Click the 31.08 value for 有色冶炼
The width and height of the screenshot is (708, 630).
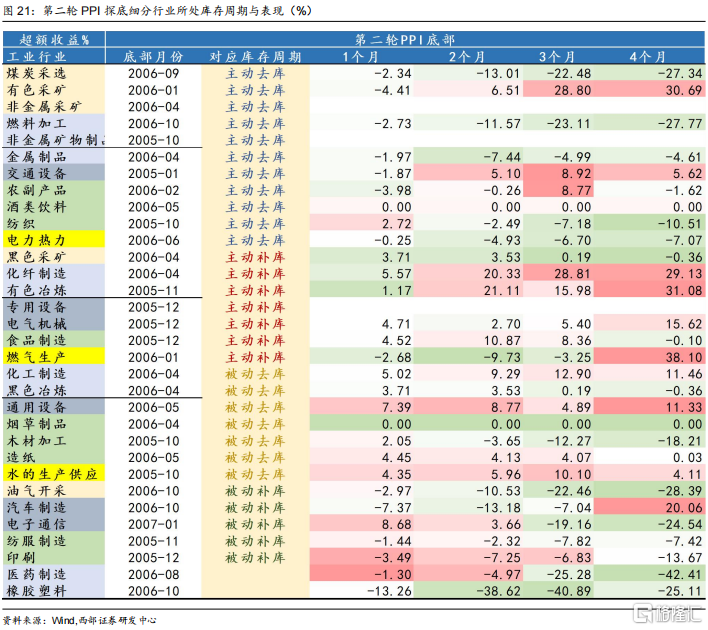point(684,290)
